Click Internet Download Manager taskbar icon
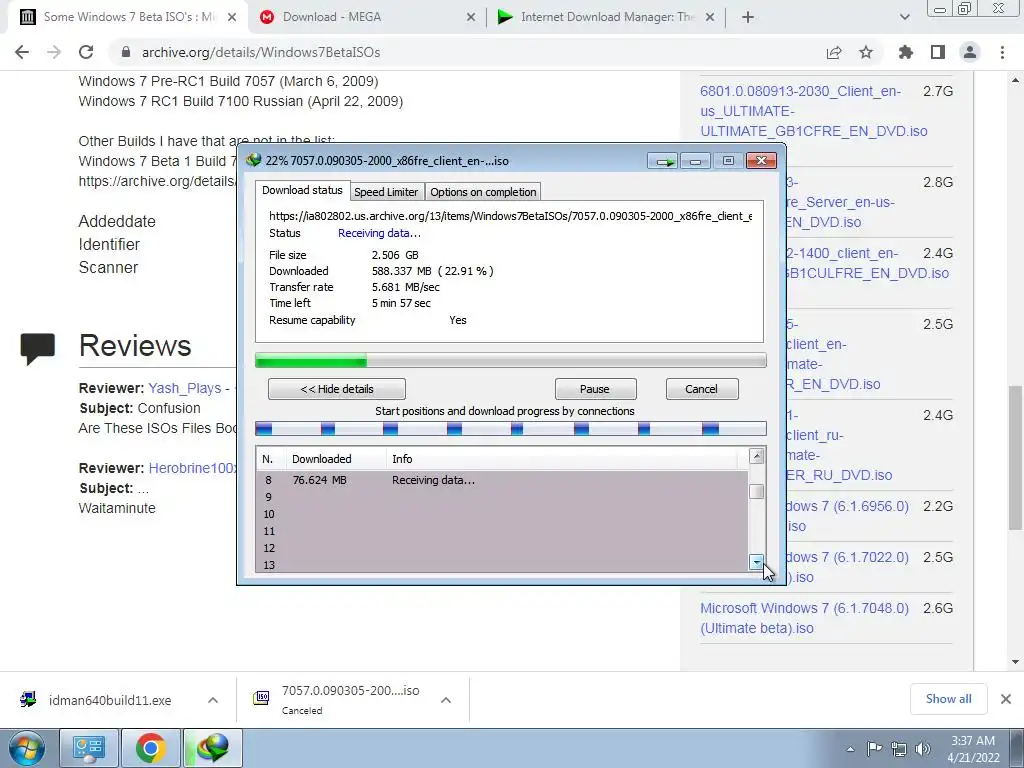This screenshot has height=768, width=1024. (213, 748)
